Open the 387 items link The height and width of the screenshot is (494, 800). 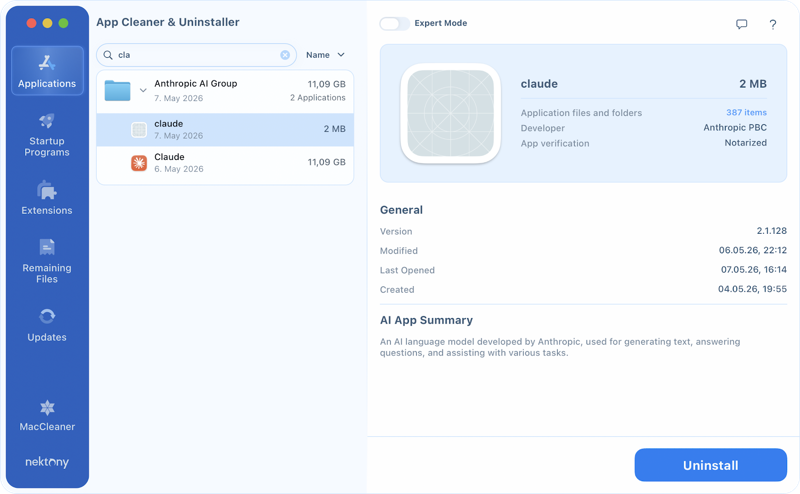pos(746,112)
